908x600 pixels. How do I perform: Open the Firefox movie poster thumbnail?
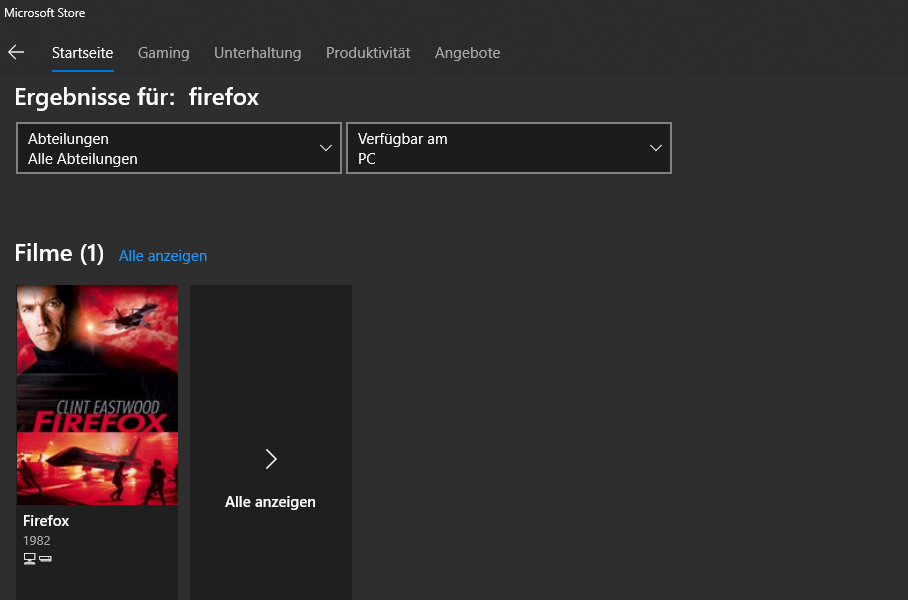[97, 395]
